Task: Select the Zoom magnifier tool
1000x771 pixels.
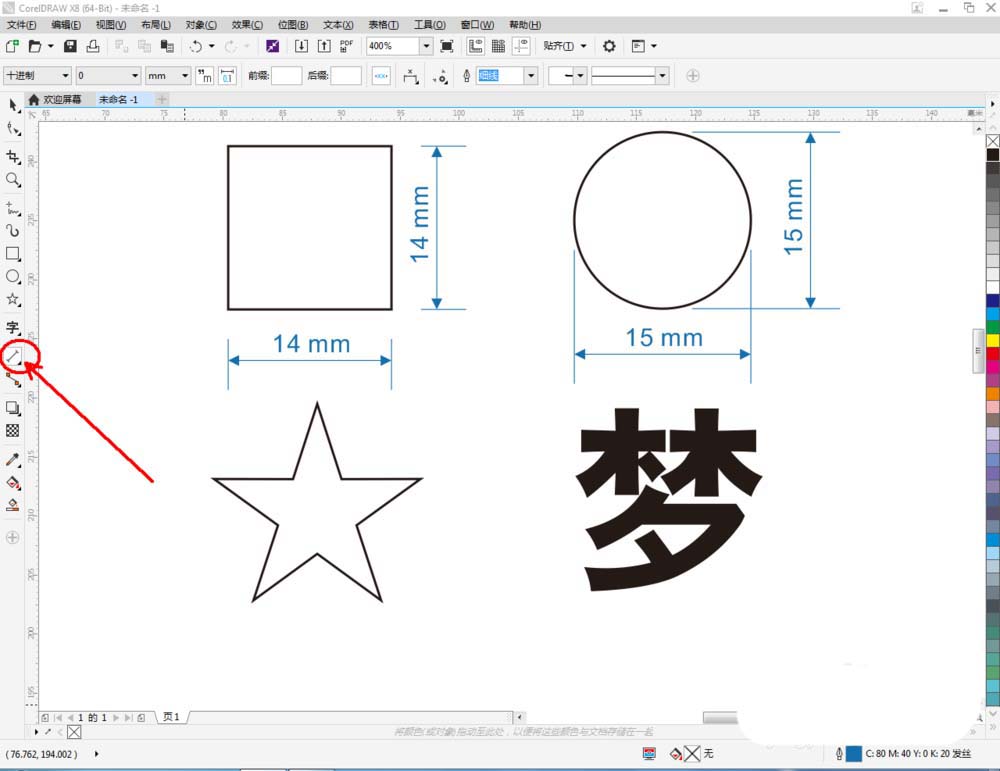Action: (13, 180)
